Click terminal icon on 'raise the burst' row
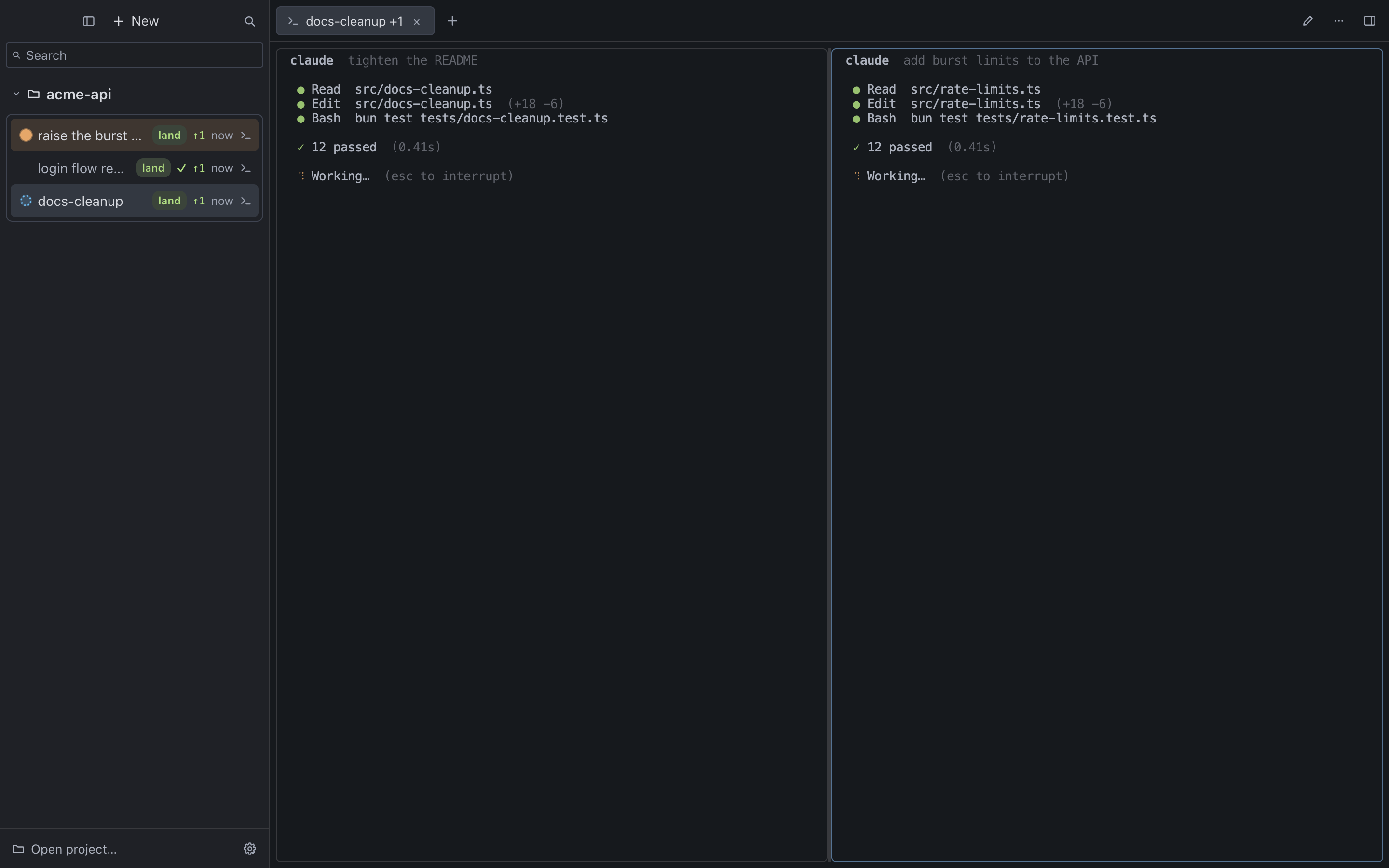The image size is (1389, 868). click(x=245, y=136)
